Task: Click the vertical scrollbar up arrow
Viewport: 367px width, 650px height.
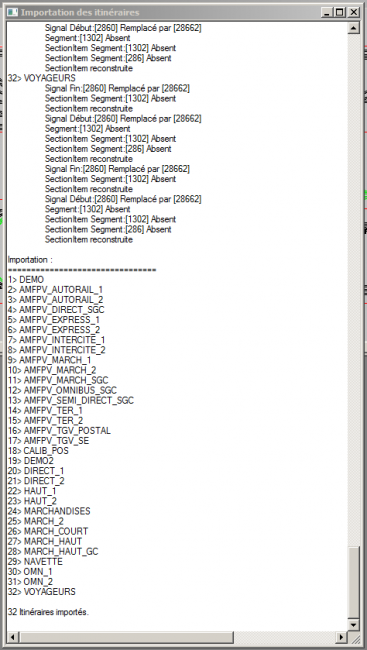Action: pyautogui.click(x=354, y=28)
